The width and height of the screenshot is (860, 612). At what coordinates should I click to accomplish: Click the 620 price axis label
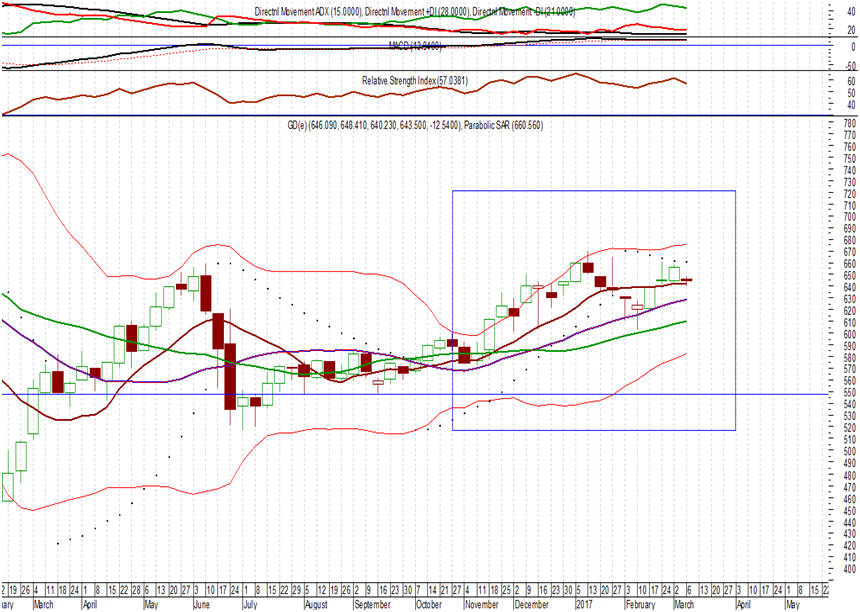(x=849, y=311)
